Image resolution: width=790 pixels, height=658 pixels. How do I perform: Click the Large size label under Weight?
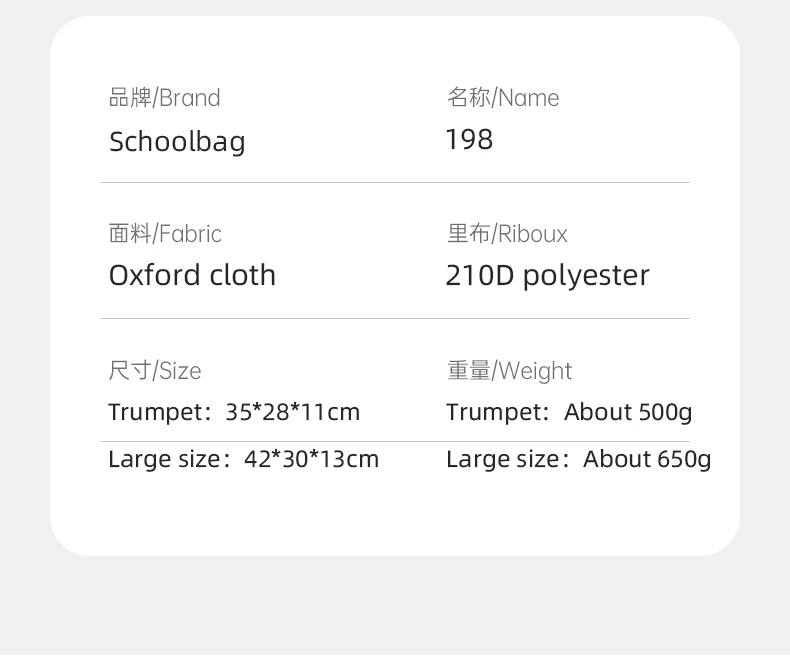[x=501, y=459]
